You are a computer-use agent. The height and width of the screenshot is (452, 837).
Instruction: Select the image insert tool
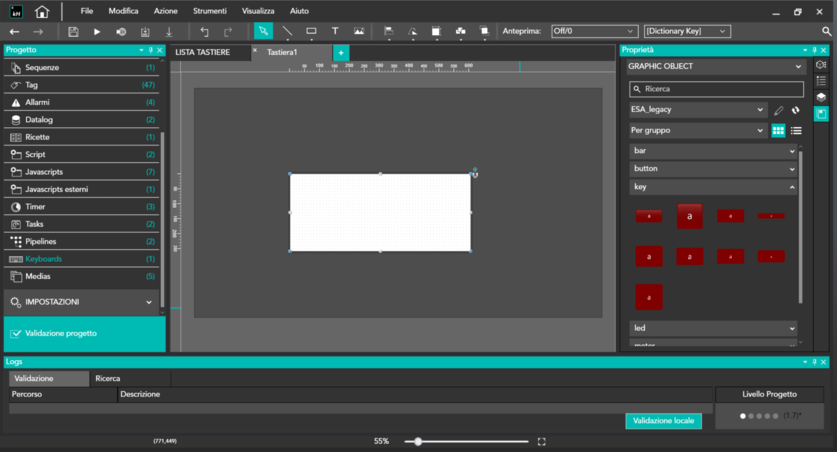point(359,31)
